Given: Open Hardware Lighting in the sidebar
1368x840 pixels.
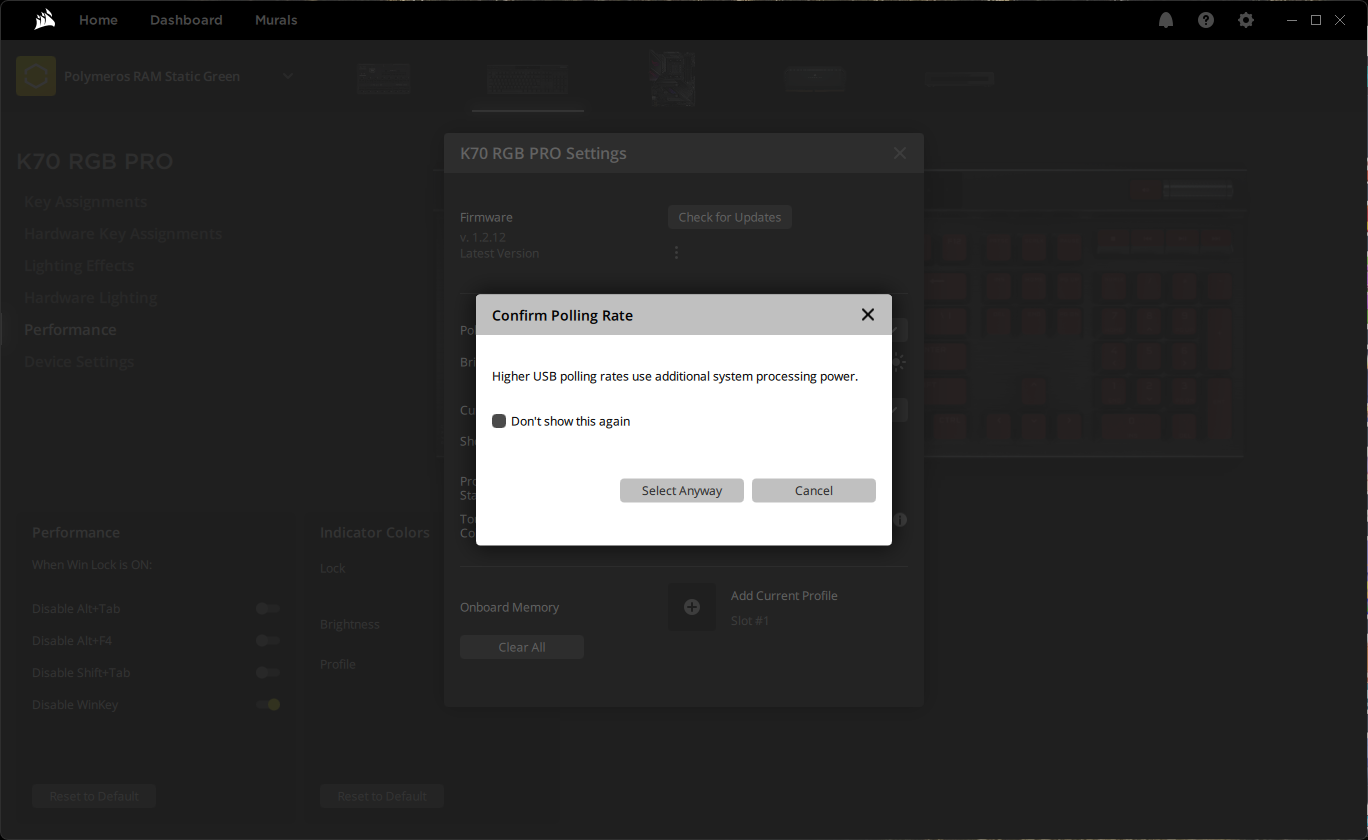Looking at the screenshot, I should click(91, 298).
